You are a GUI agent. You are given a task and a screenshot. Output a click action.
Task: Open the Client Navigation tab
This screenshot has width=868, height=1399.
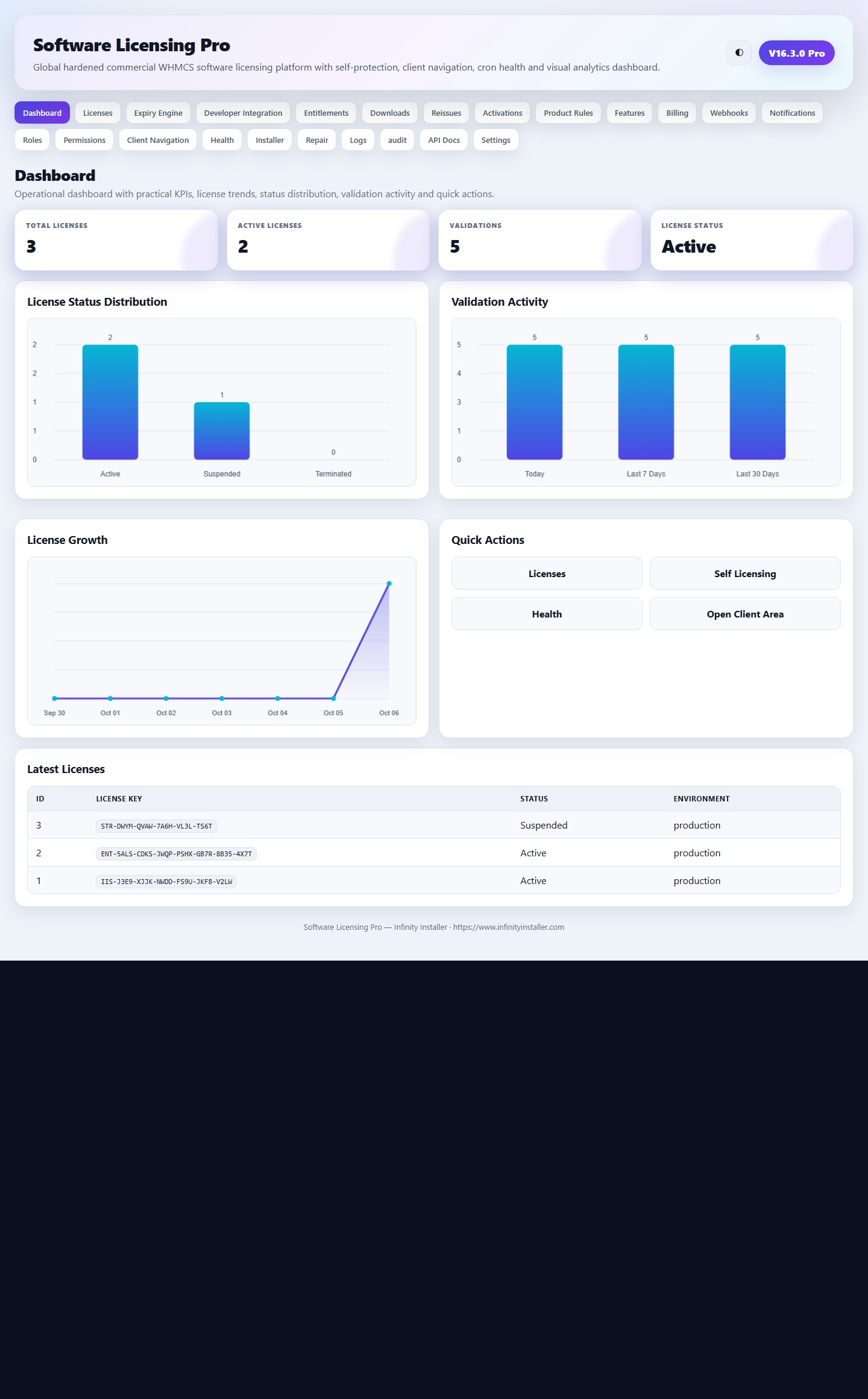(x=158, y=140)
